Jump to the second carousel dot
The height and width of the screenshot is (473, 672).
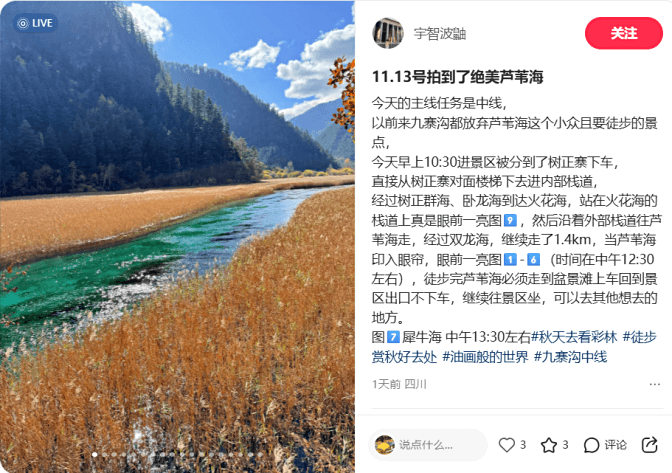click(x=104, y=455)
